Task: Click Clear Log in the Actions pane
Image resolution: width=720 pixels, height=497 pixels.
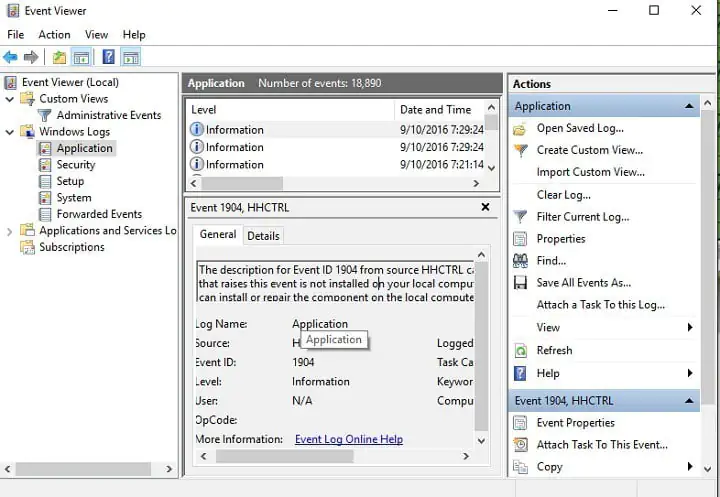Action: [563, 195]
